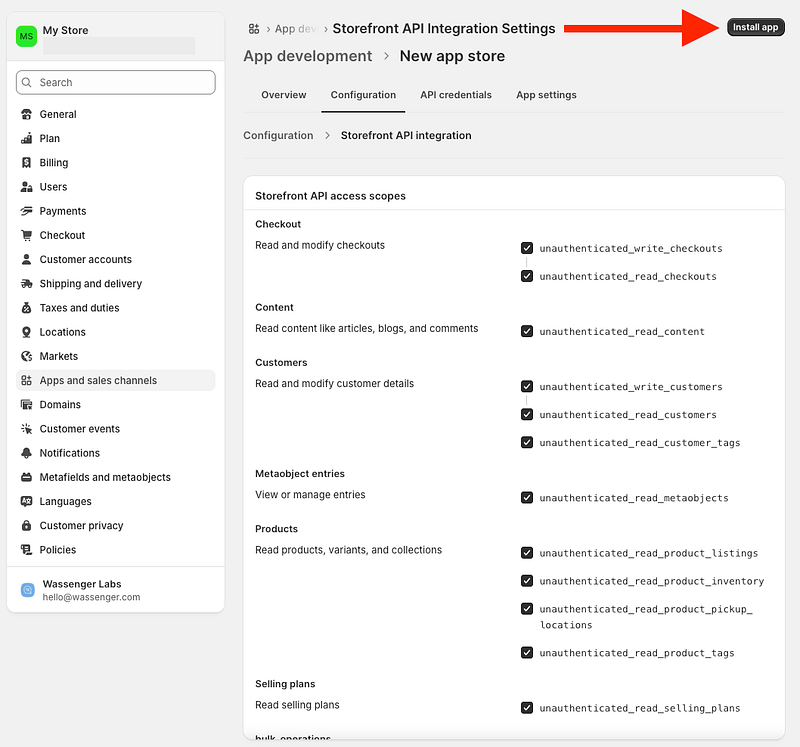This screenshot has width=800, height=747.
Task: Click the Payments icon in sidebar
Action: coord(27,211)
